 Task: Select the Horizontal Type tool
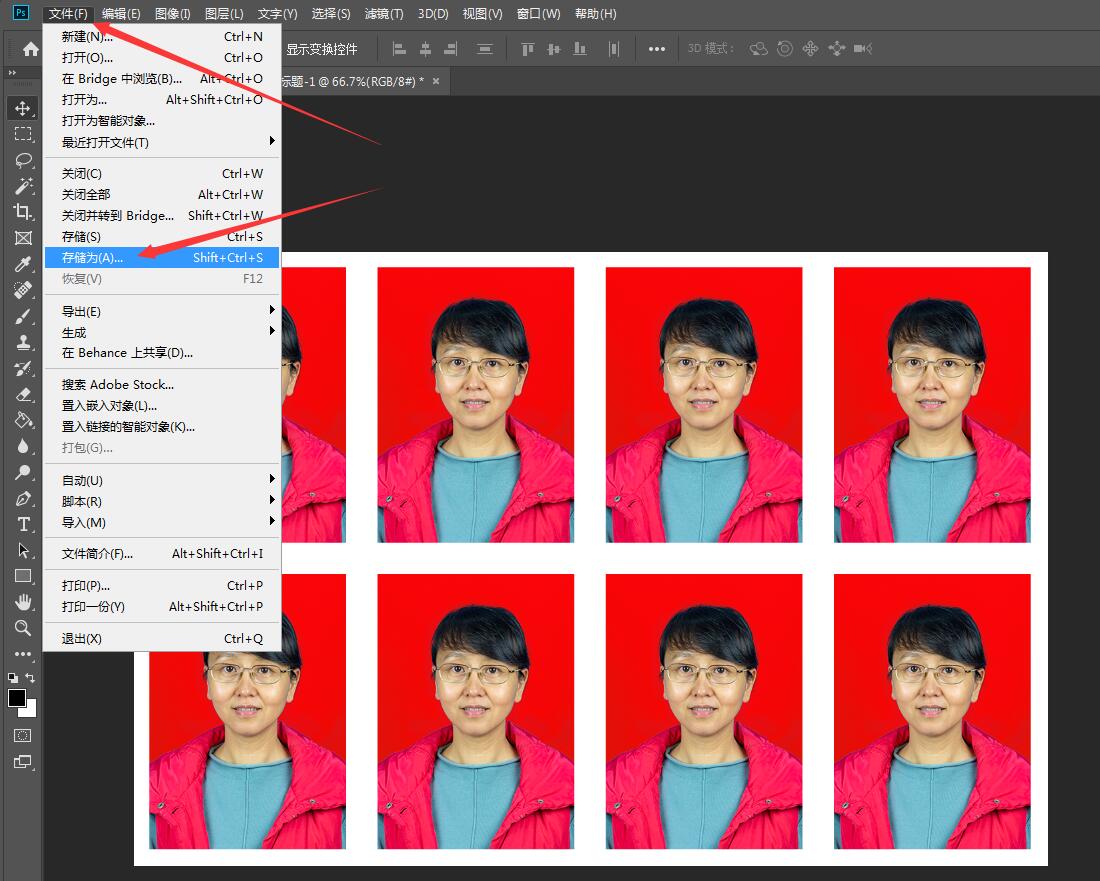(x=22, y=524)
